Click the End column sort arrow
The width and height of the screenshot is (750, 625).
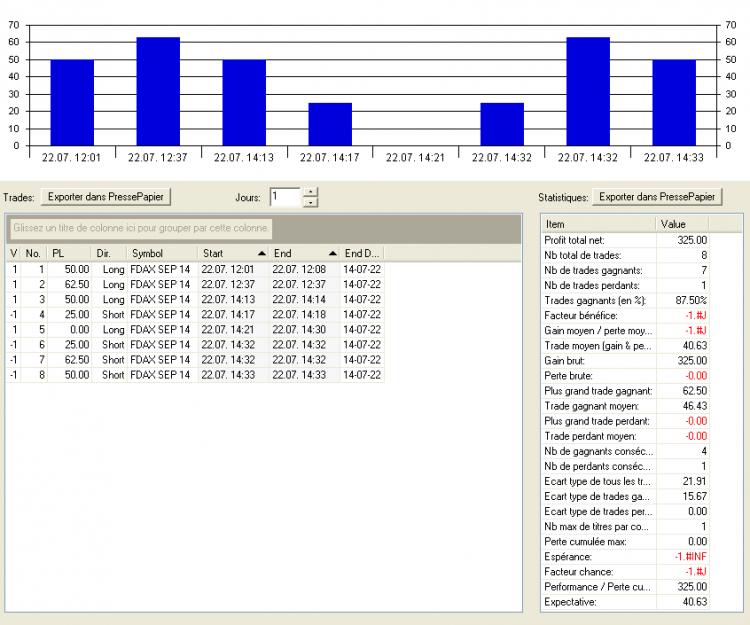[x=333, y=253]
